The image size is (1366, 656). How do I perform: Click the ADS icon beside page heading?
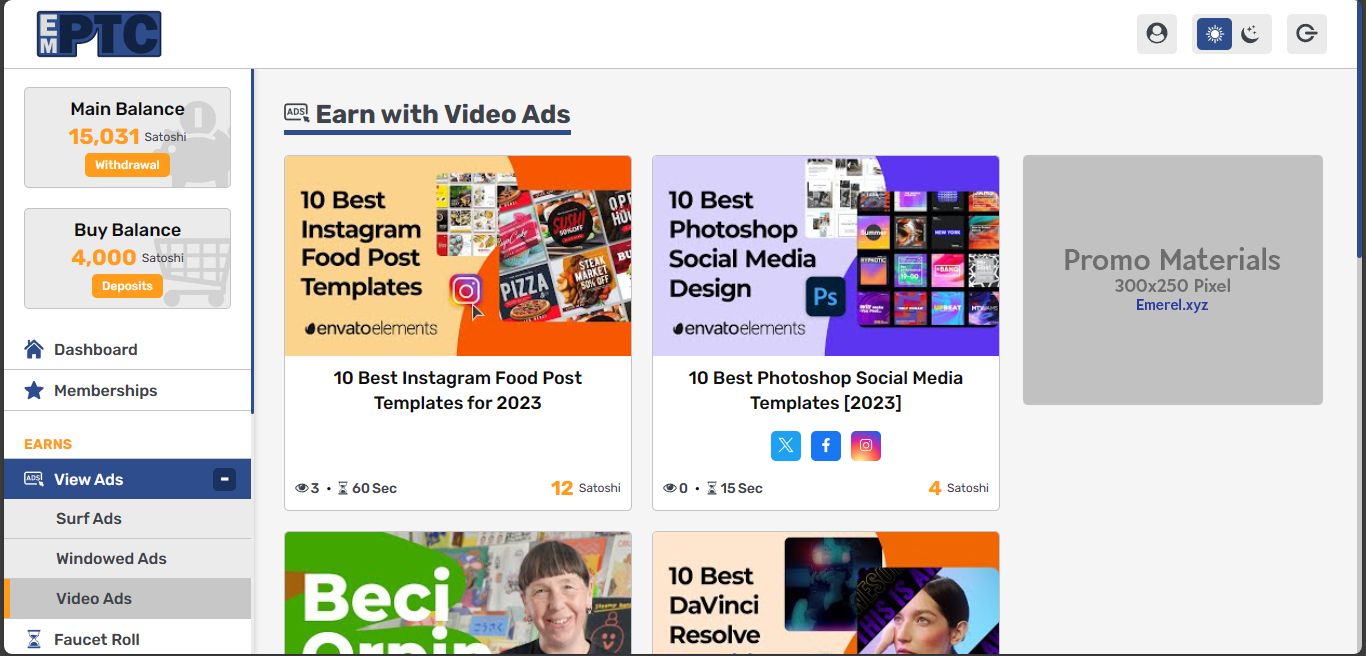pyautogui.click(x=297, y=113)
